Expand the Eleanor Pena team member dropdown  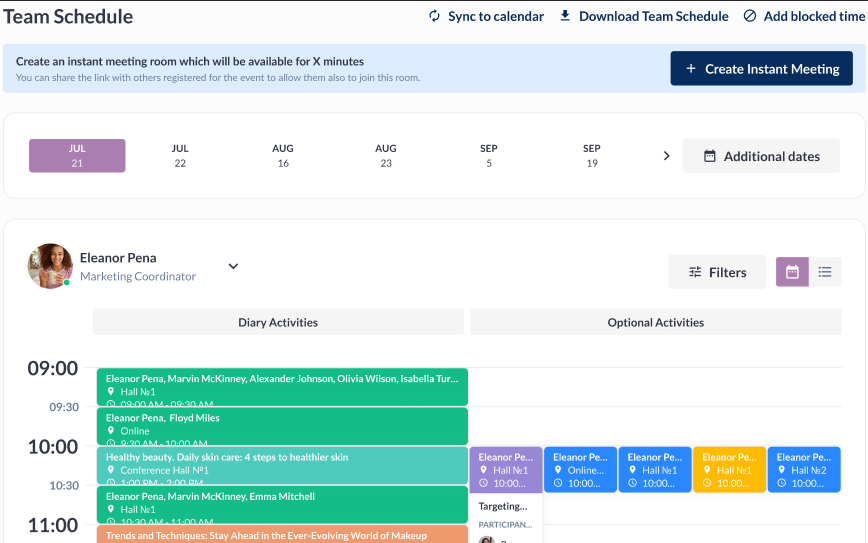[233, 266]
